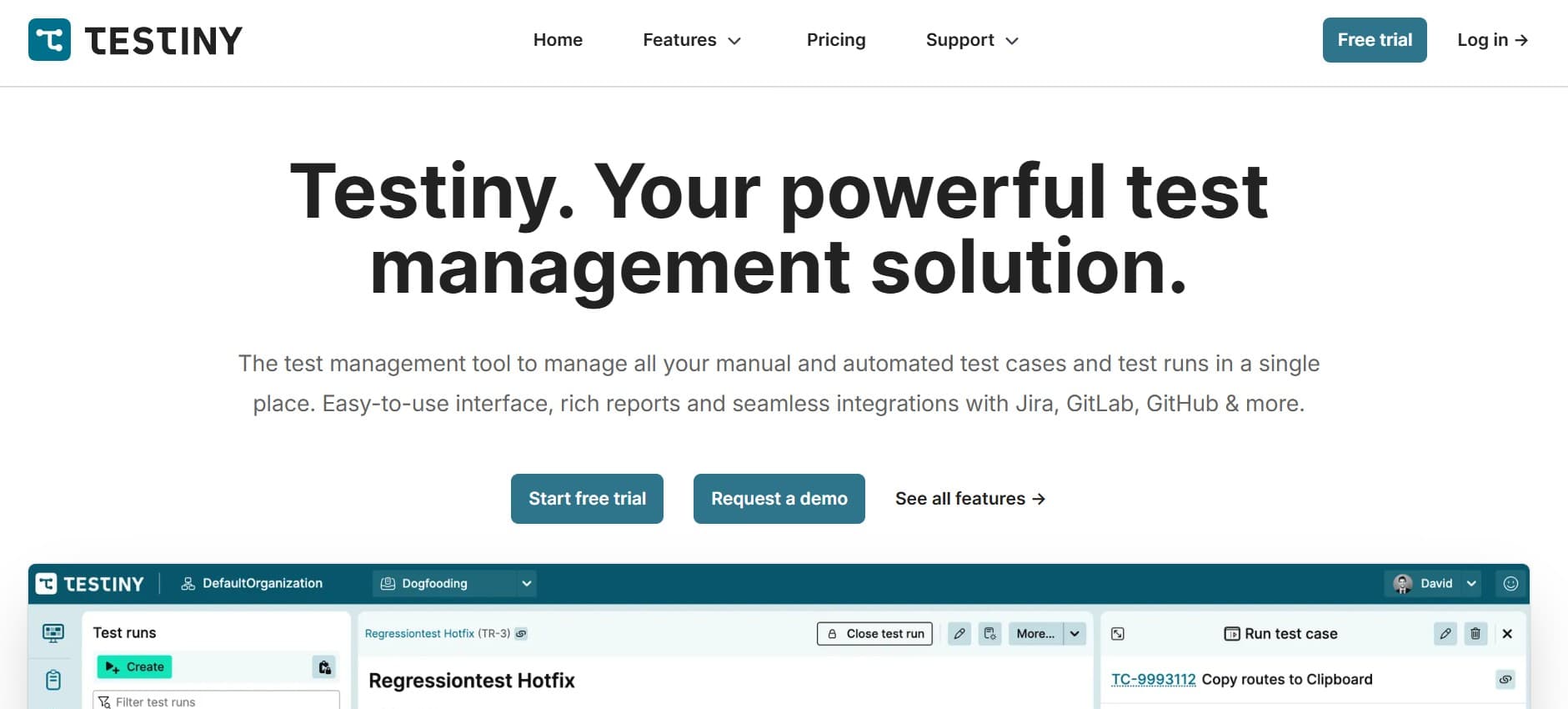Delete test case with trash icon
Screen dimensions: 1568x709
[x=1475, y=634]
